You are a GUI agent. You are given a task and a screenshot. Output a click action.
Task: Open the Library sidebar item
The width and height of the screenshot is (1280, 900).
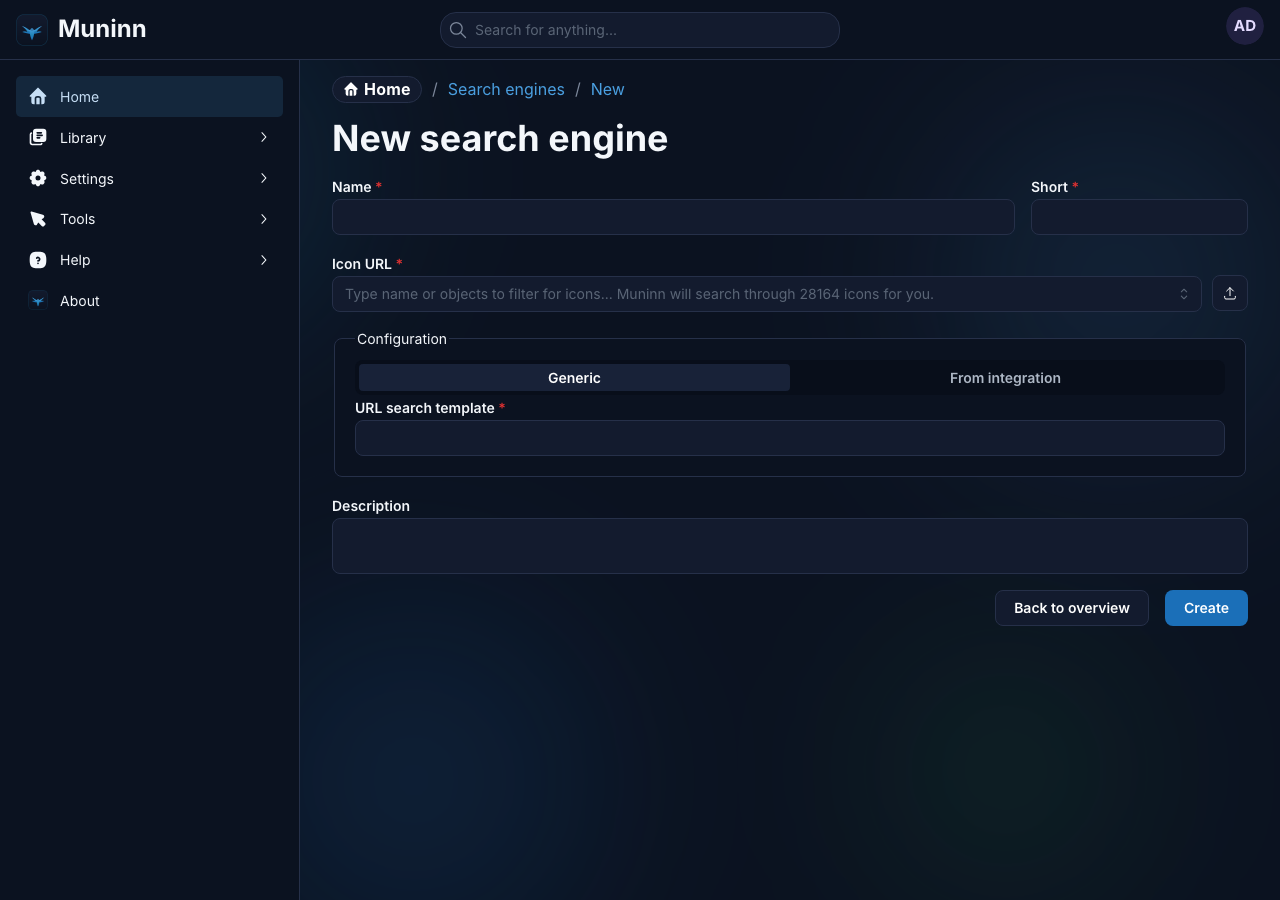point(149,138)
